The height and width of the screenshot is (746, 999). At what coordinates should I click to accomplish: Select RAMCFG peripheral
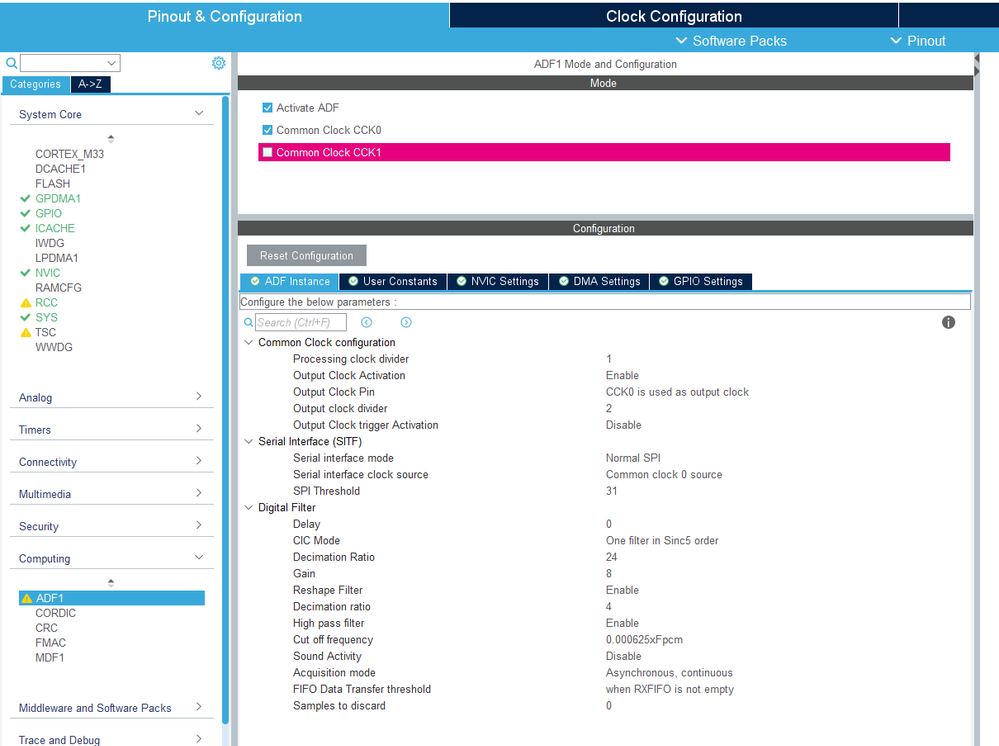tap(59, 287)
